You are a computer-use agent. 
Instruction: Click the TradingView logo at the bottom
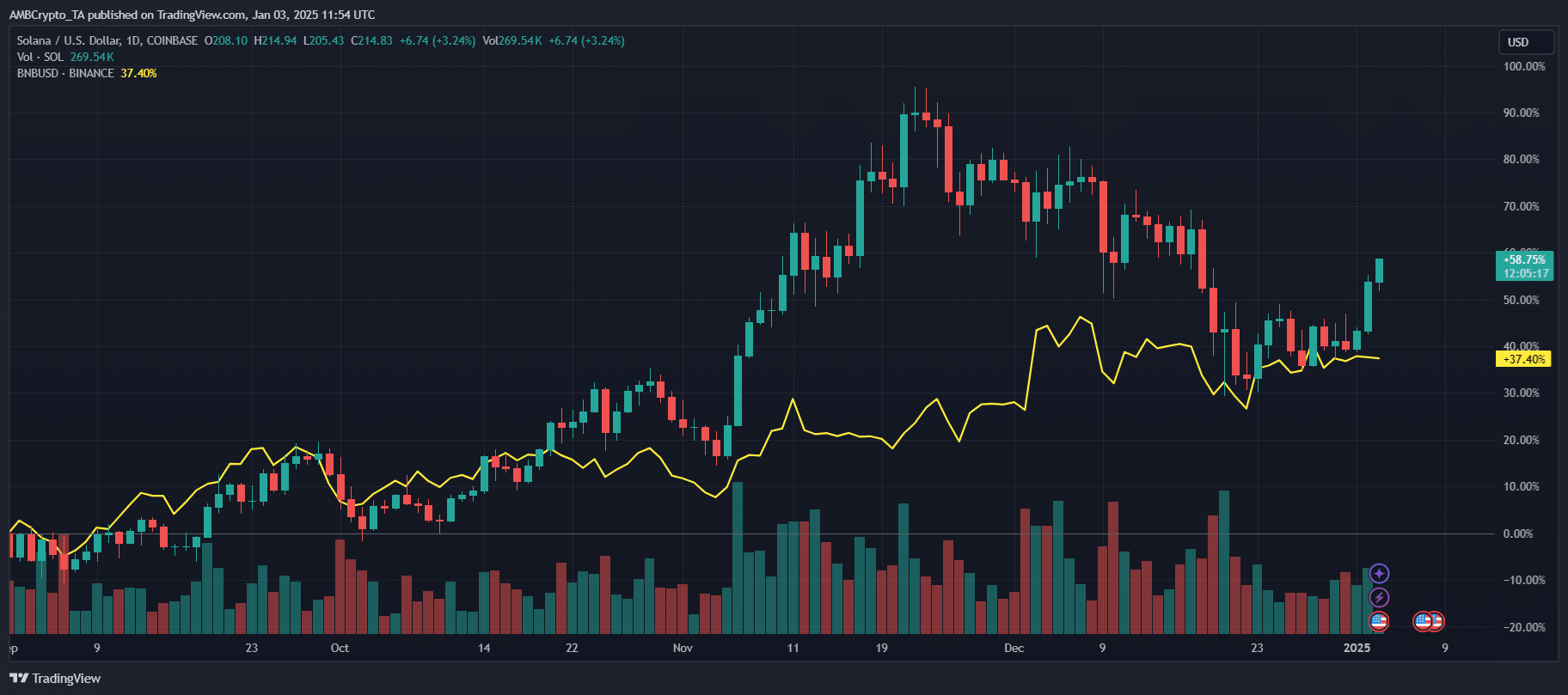(55, 679)
